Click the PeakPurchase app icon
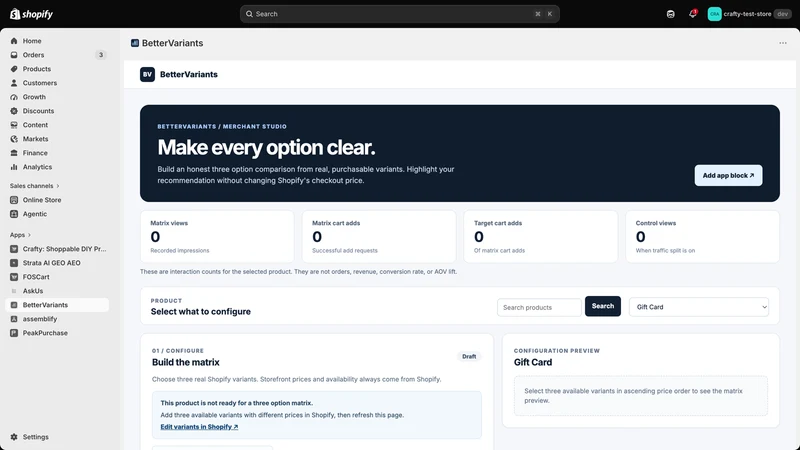Viewport: 800px width, 450px height. (14, 333)
